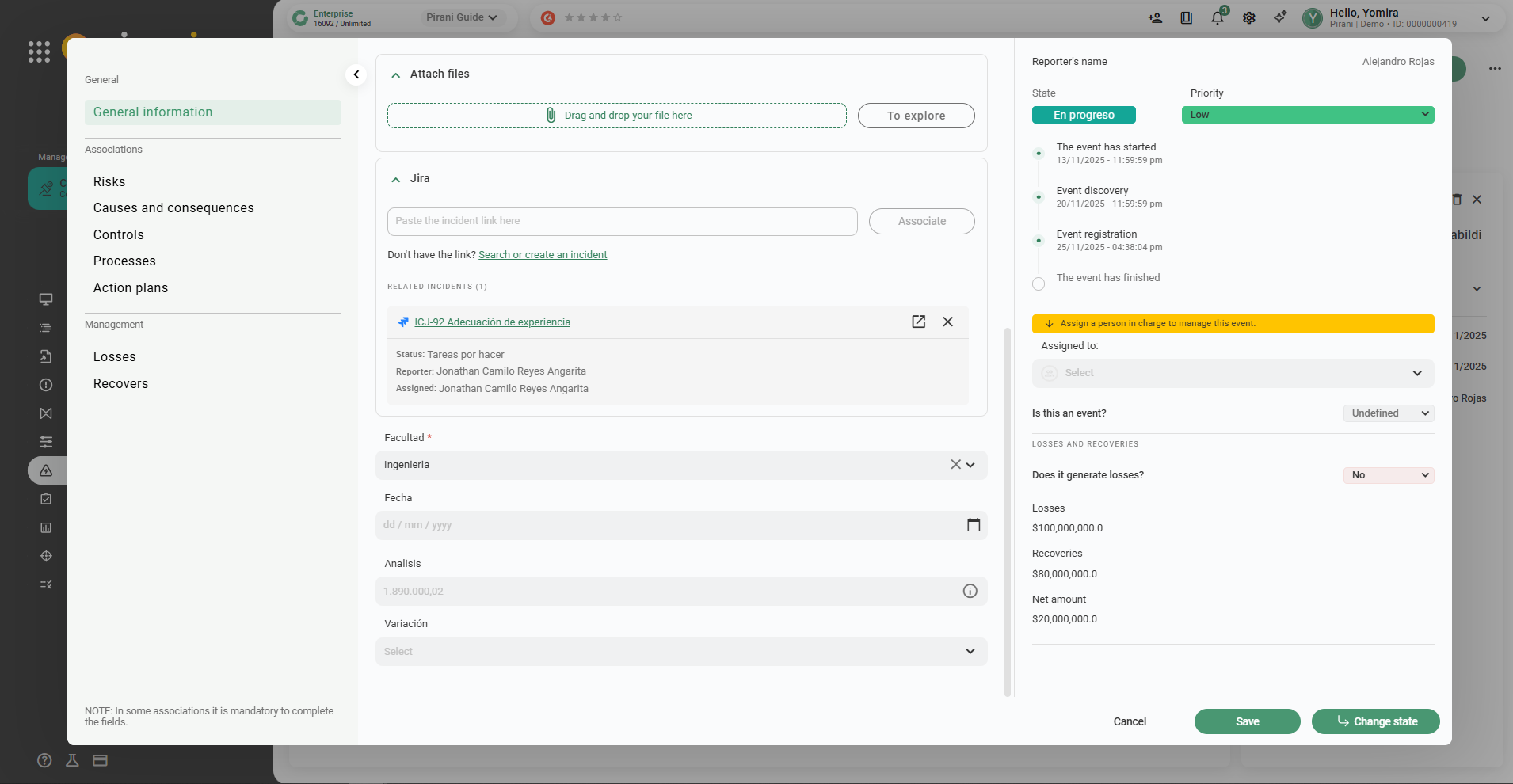Collapse the side panel with back arrow
This screenshot has width=1513, height=784.
(x=356, y=74)
